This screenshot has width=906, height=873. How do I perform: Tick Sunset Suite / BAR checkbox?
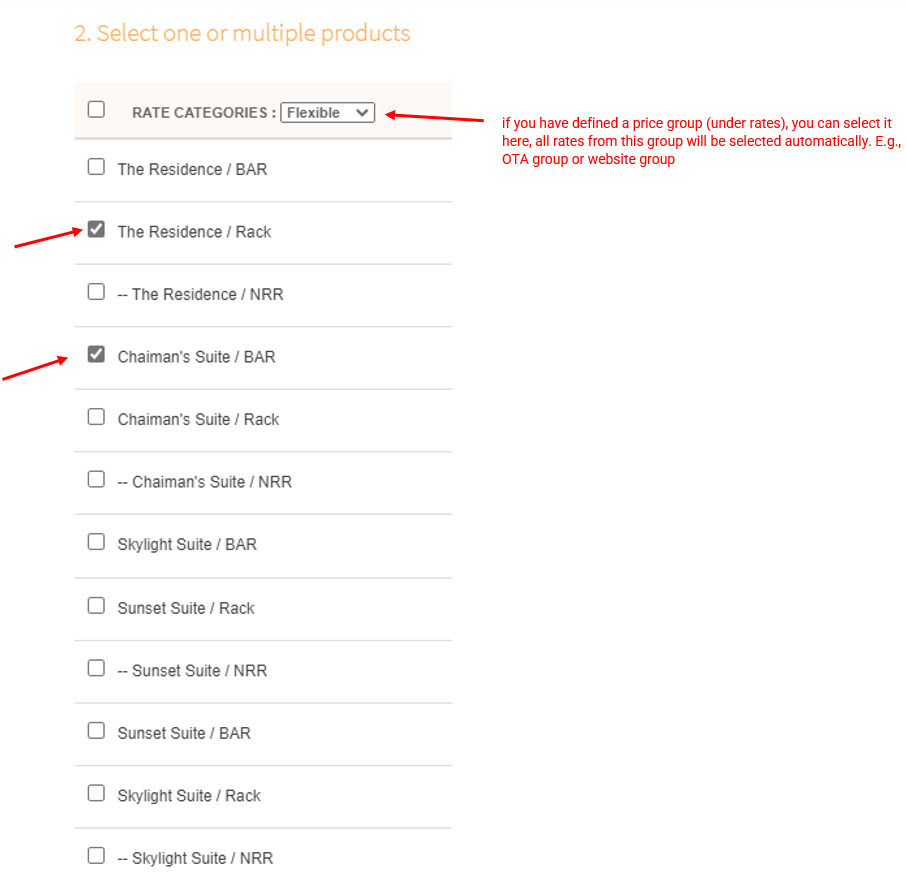coord(96,731)
